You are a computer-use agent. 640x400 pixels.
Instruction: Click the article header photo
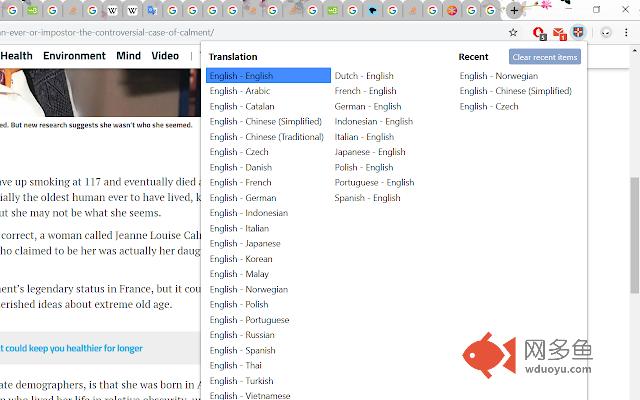pyautogui.click(x=100, y=93)
